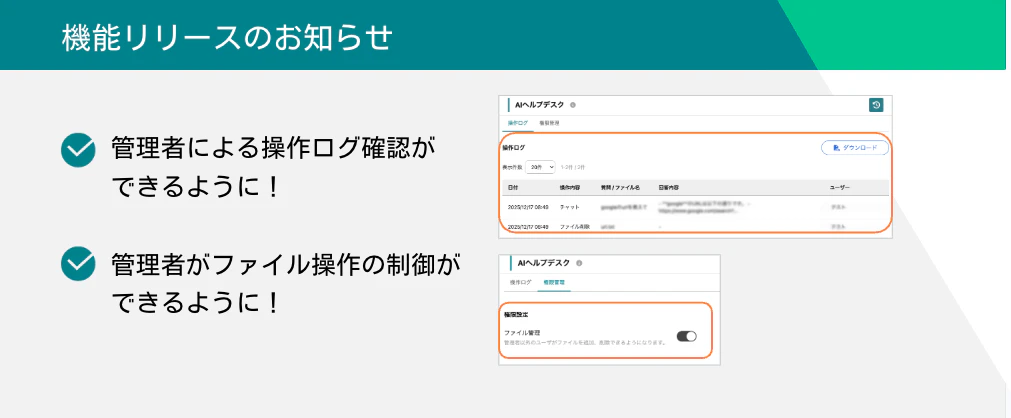The height and width of the screenshot is (418, 1011).
Task: Click the 操作内容 column header
Action: click(570, 188)
